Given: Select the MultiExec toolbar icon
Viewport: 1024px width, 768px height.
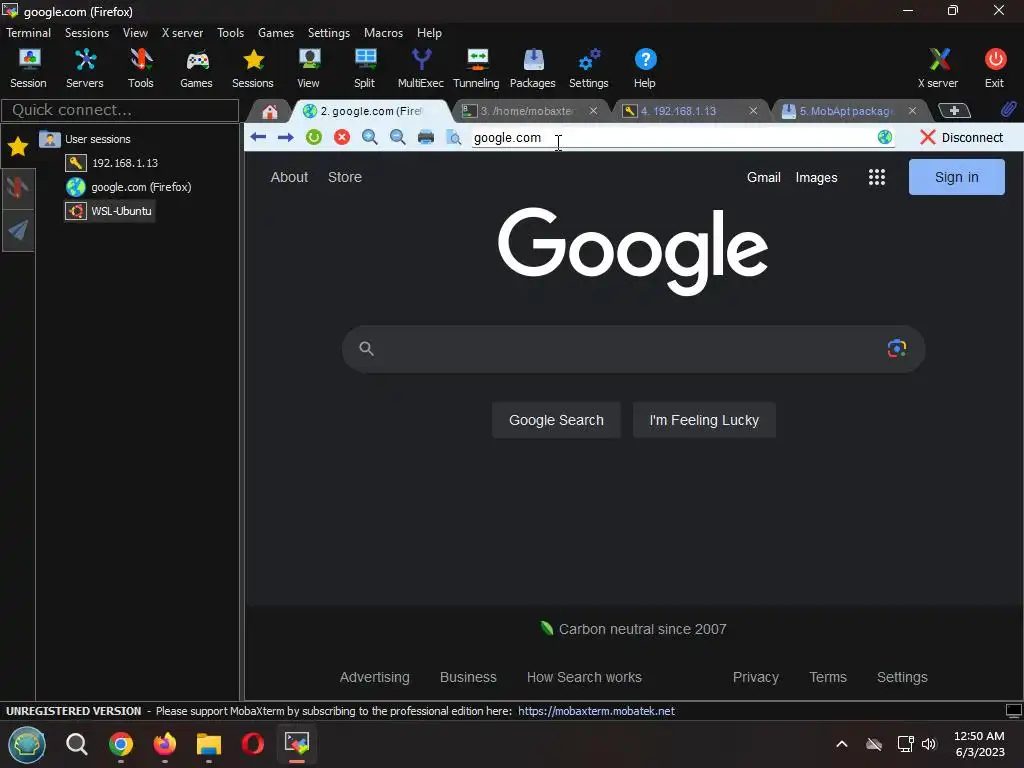Looking at the screenshot, I should [421, 68].
